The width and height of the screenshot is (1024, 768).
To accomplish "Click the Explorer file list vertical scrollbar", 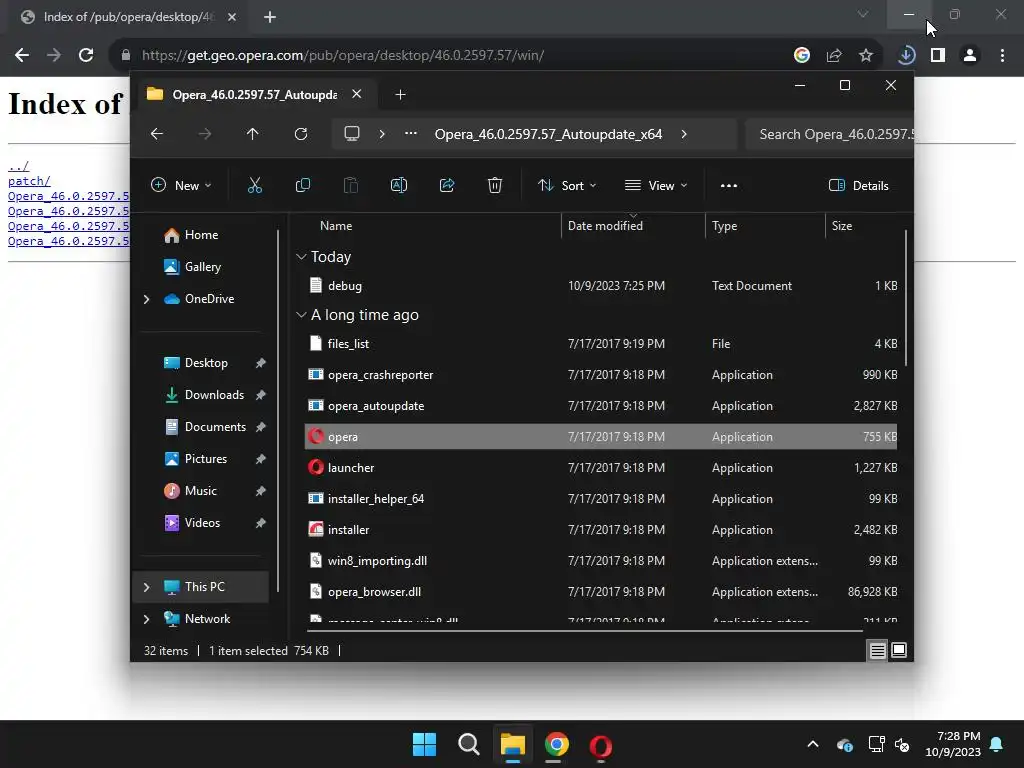I will (x=906, y=298).
